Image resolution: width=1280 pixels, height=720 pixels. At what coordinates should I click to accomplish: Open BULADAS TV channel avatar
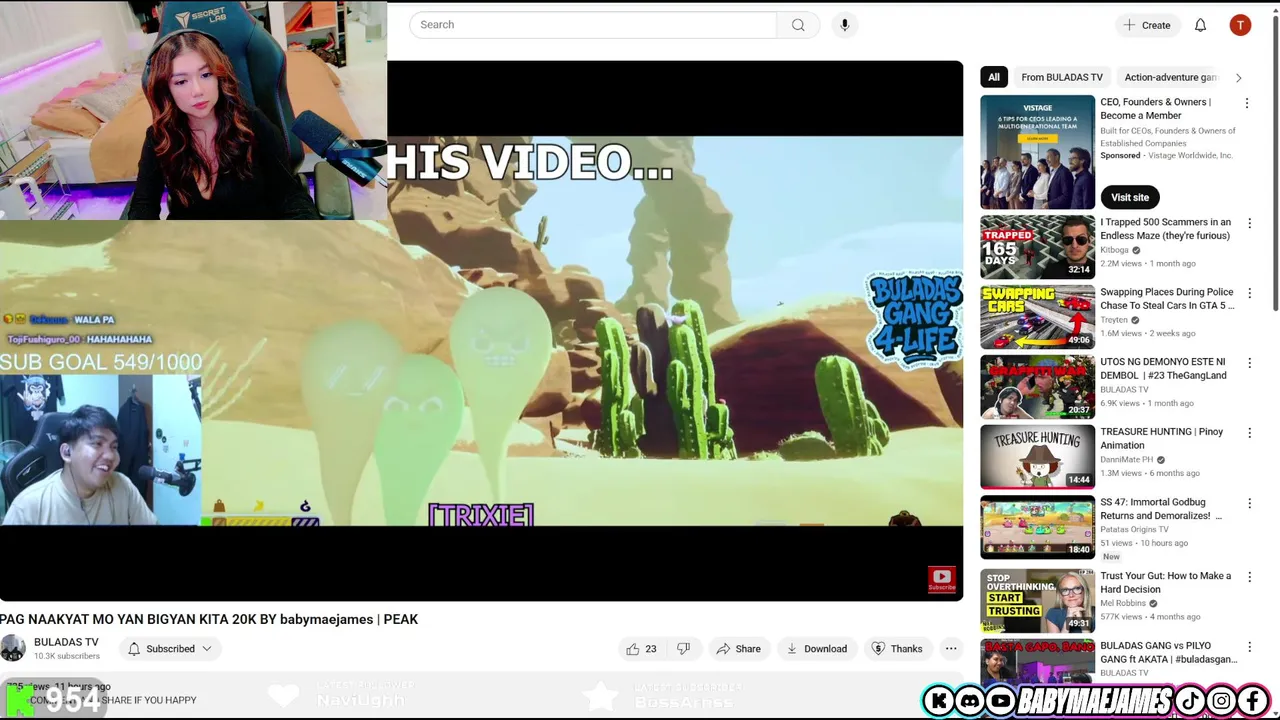click(x=13, y=648)
